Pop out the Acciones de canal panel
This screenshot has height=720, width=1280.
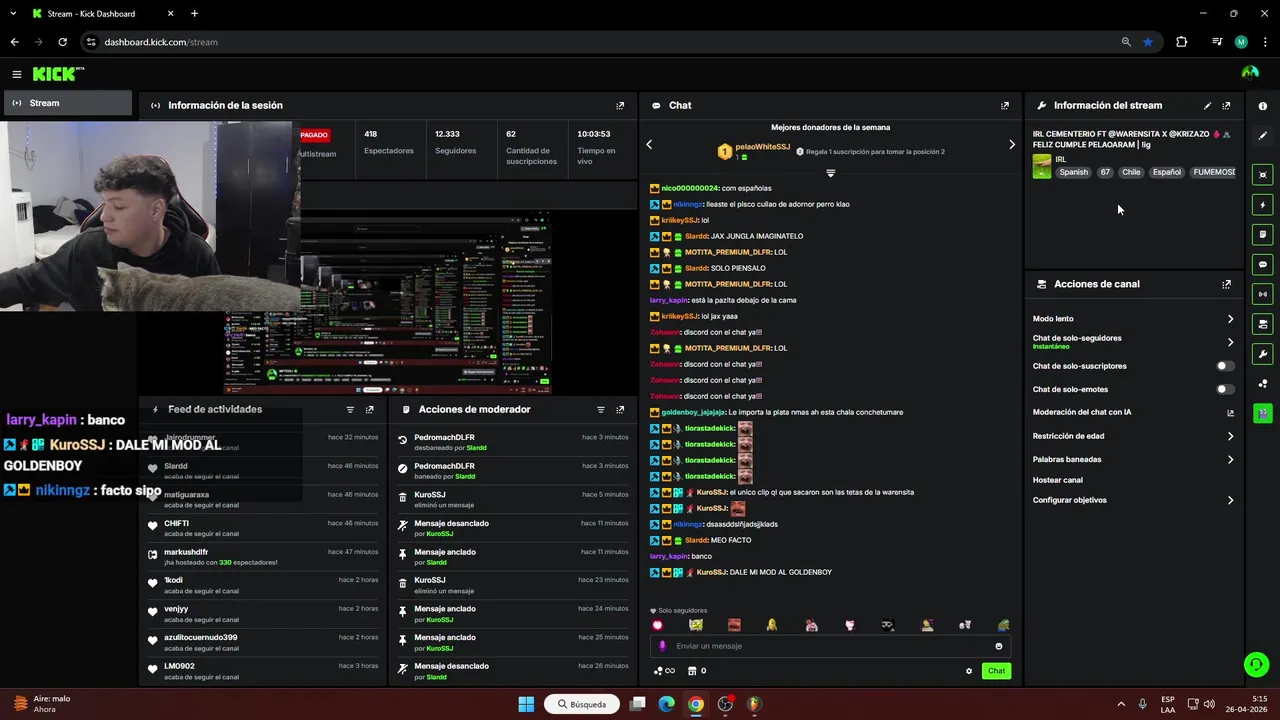pos(1226,284)
